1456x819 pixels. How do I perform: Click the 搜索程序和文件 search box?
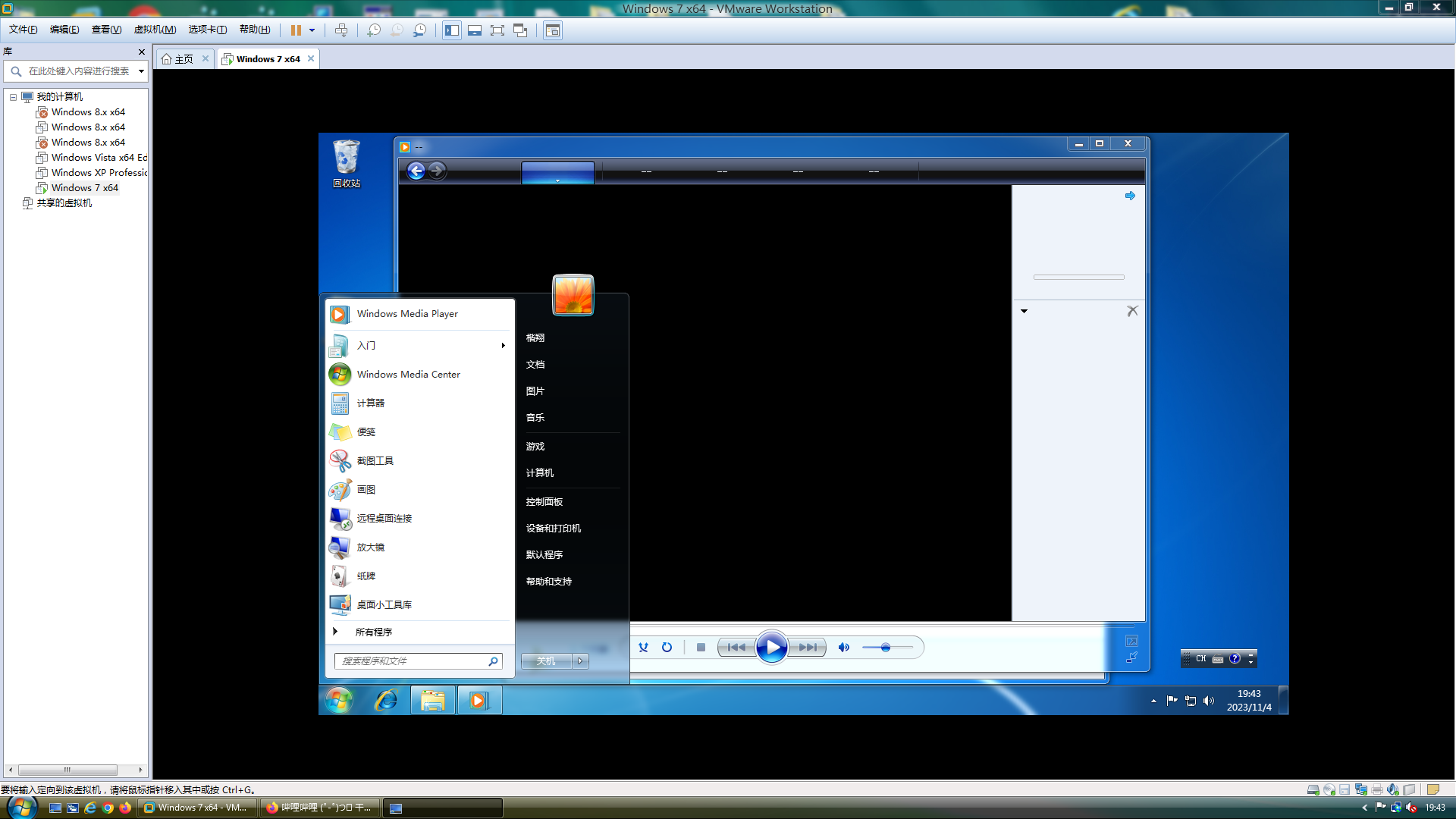tap(418, 661)
